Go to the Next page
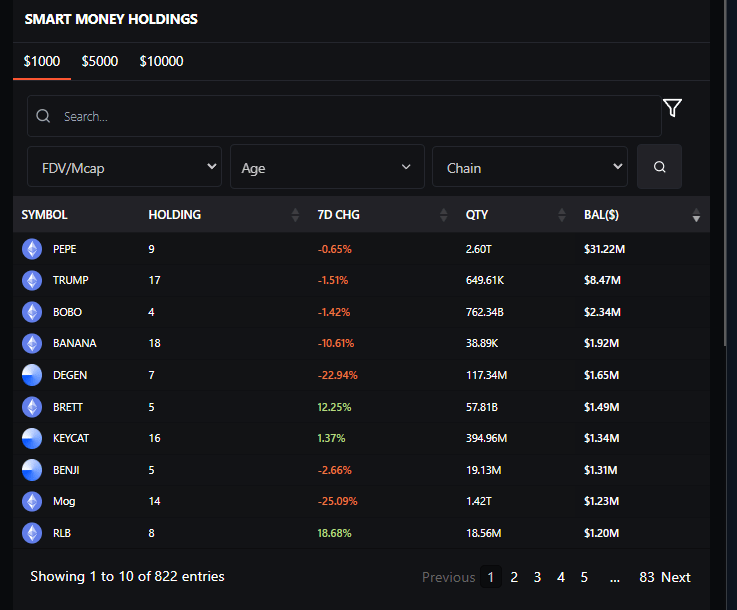This screenshot has width=737, height=610. [x=675, y=577]
